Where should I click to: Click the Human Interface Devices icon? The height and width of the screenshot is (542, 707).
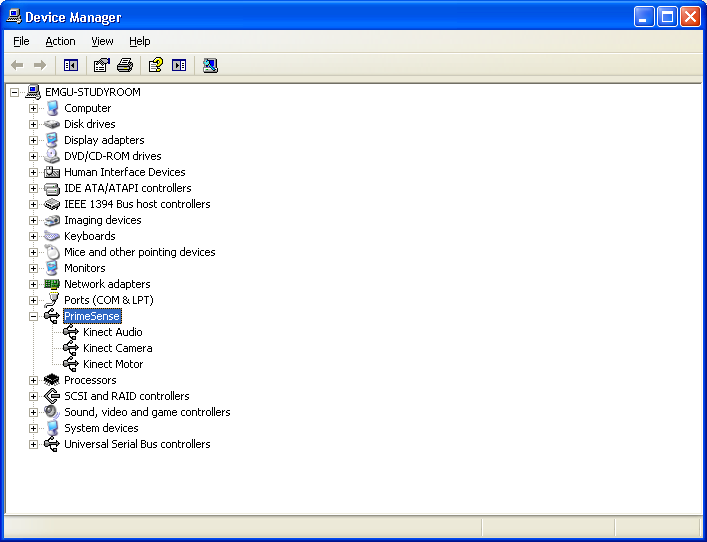(x=52, y=172)
